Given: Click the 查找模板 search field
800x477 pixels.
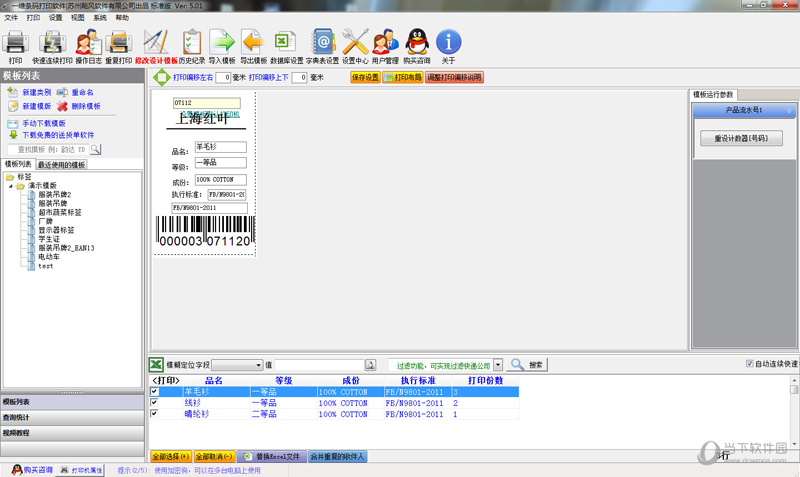Looking at the screenshot, I should click(49, 149).
